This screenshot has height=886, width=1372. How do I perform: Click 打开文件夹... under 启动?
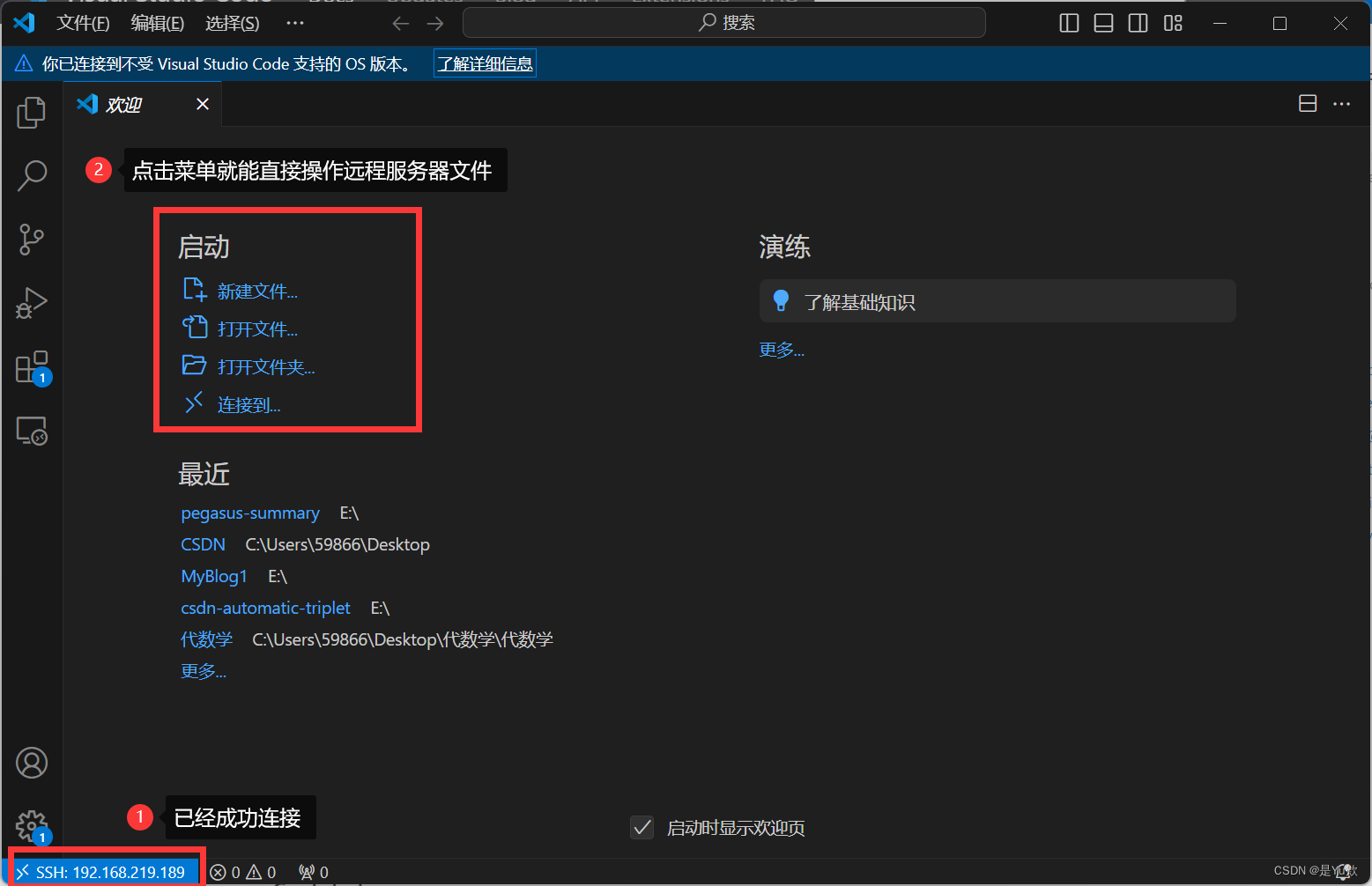(266, 367)
